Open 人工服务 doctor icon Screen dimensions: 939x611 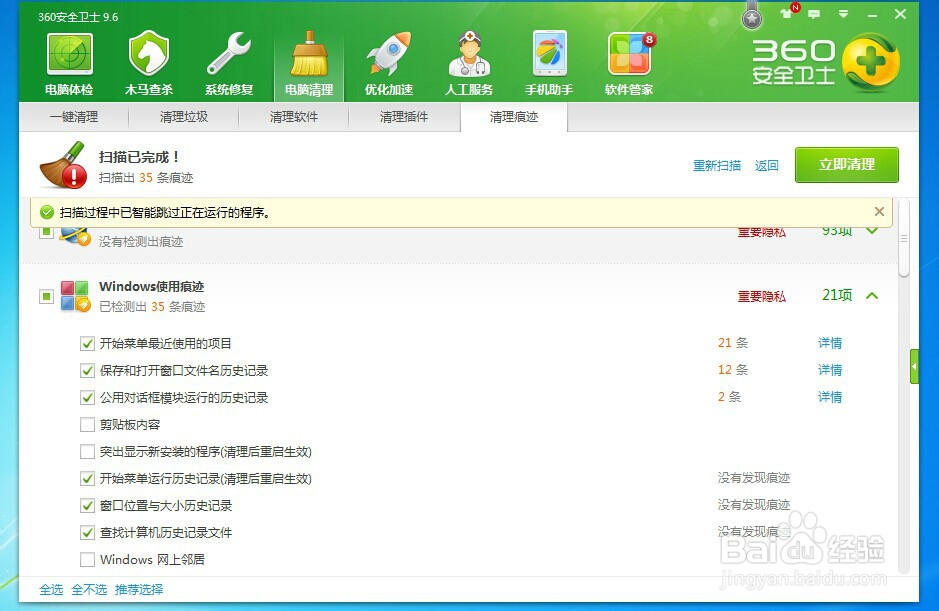470,54
